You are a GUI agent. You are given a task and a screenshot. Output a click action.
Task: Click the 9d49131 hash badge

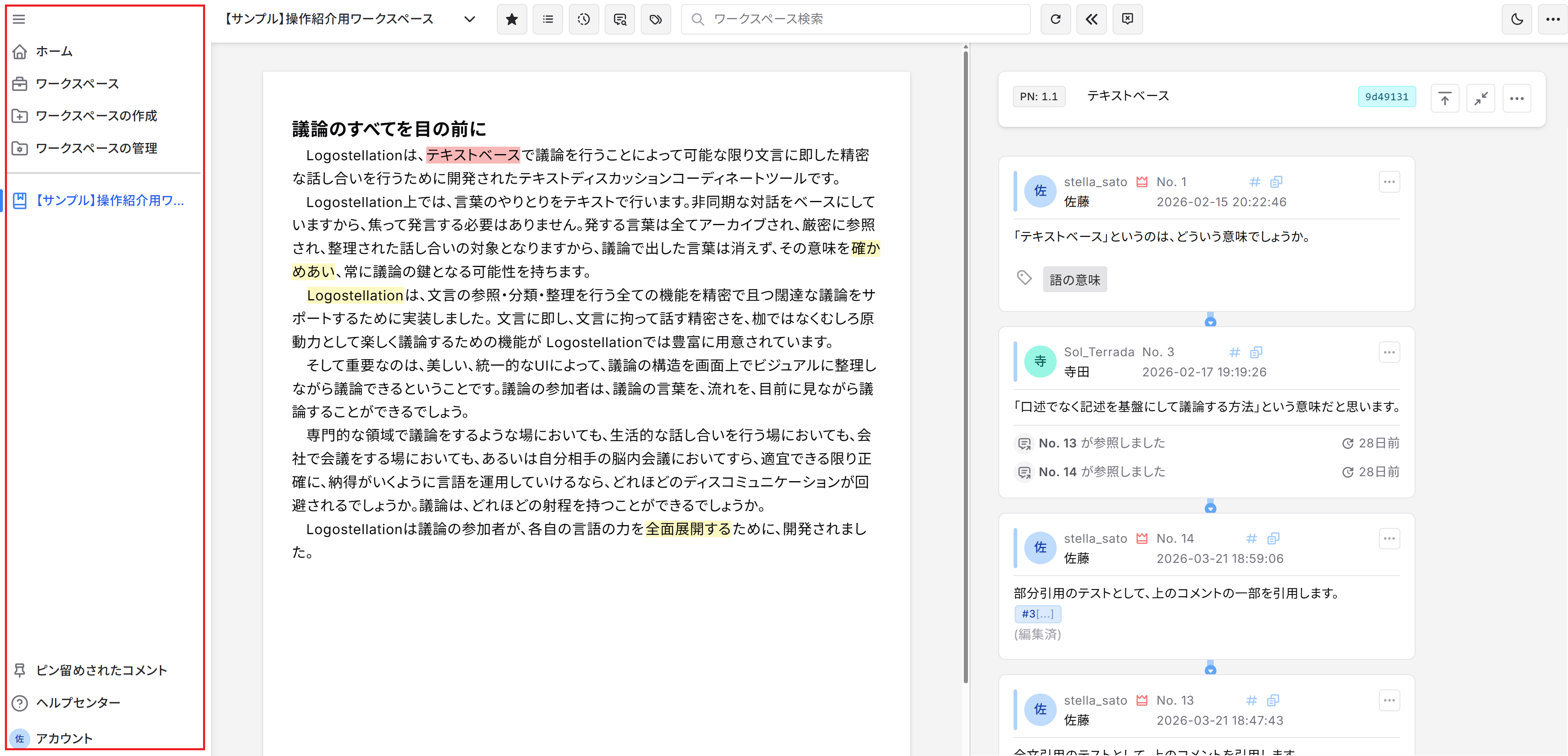click(x=1387, y=97)
